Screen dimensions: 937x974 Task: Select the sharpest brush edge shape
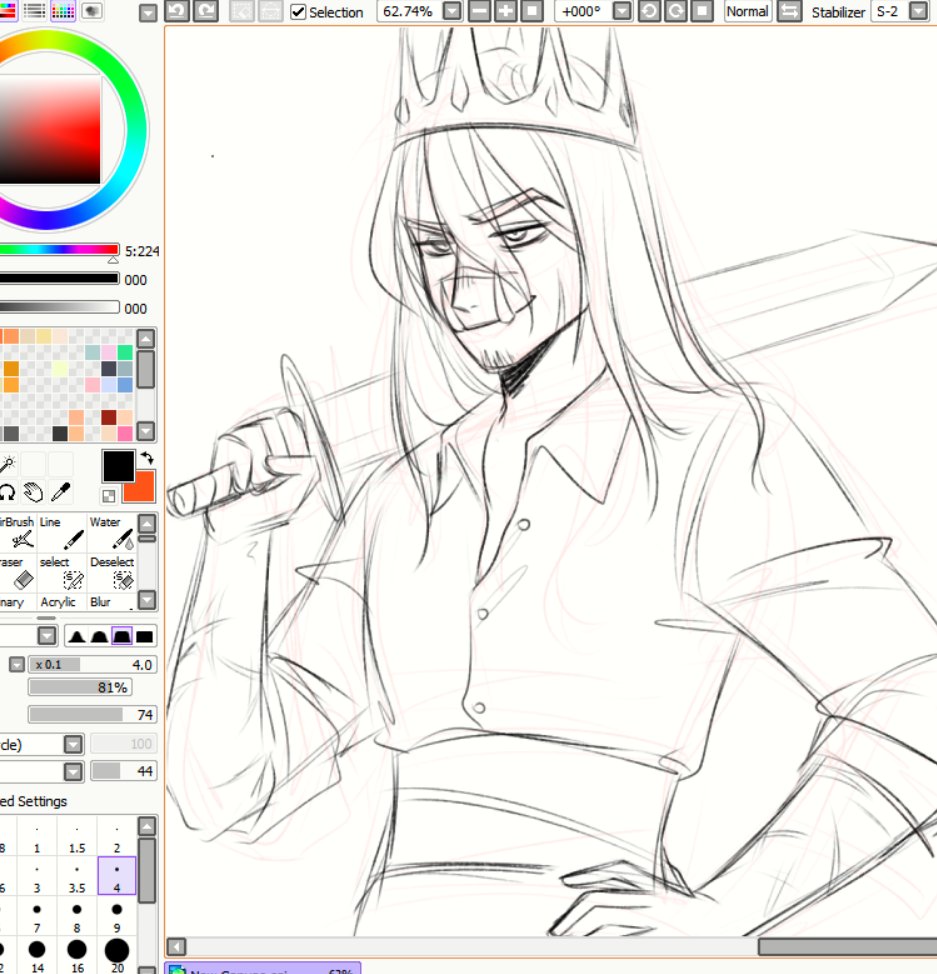(x=77, y=636)
